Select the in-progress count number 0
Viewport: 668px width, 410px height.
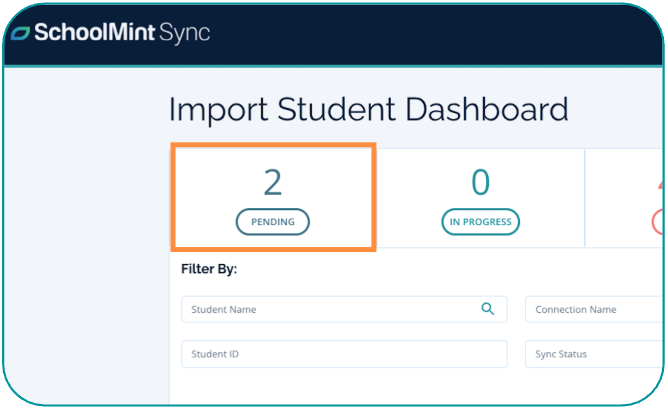click(x=480, y=182)
